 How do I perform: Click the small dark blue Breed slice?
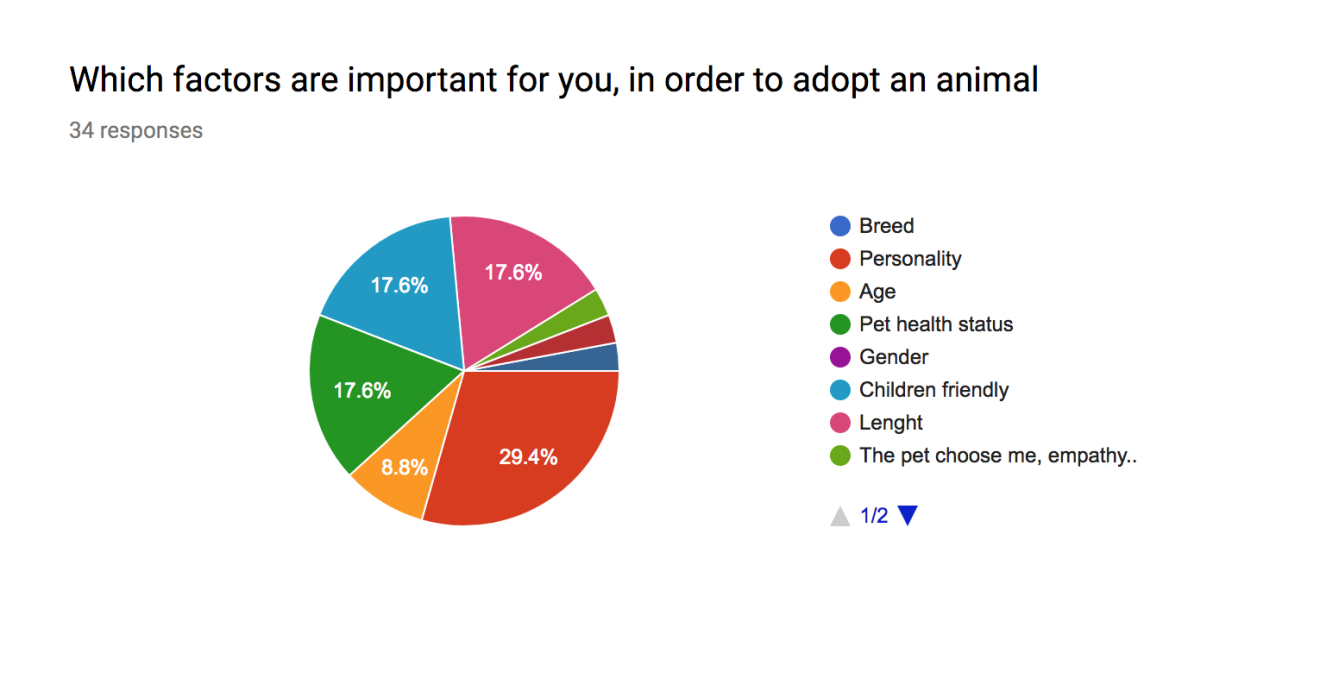pos(604,358)
